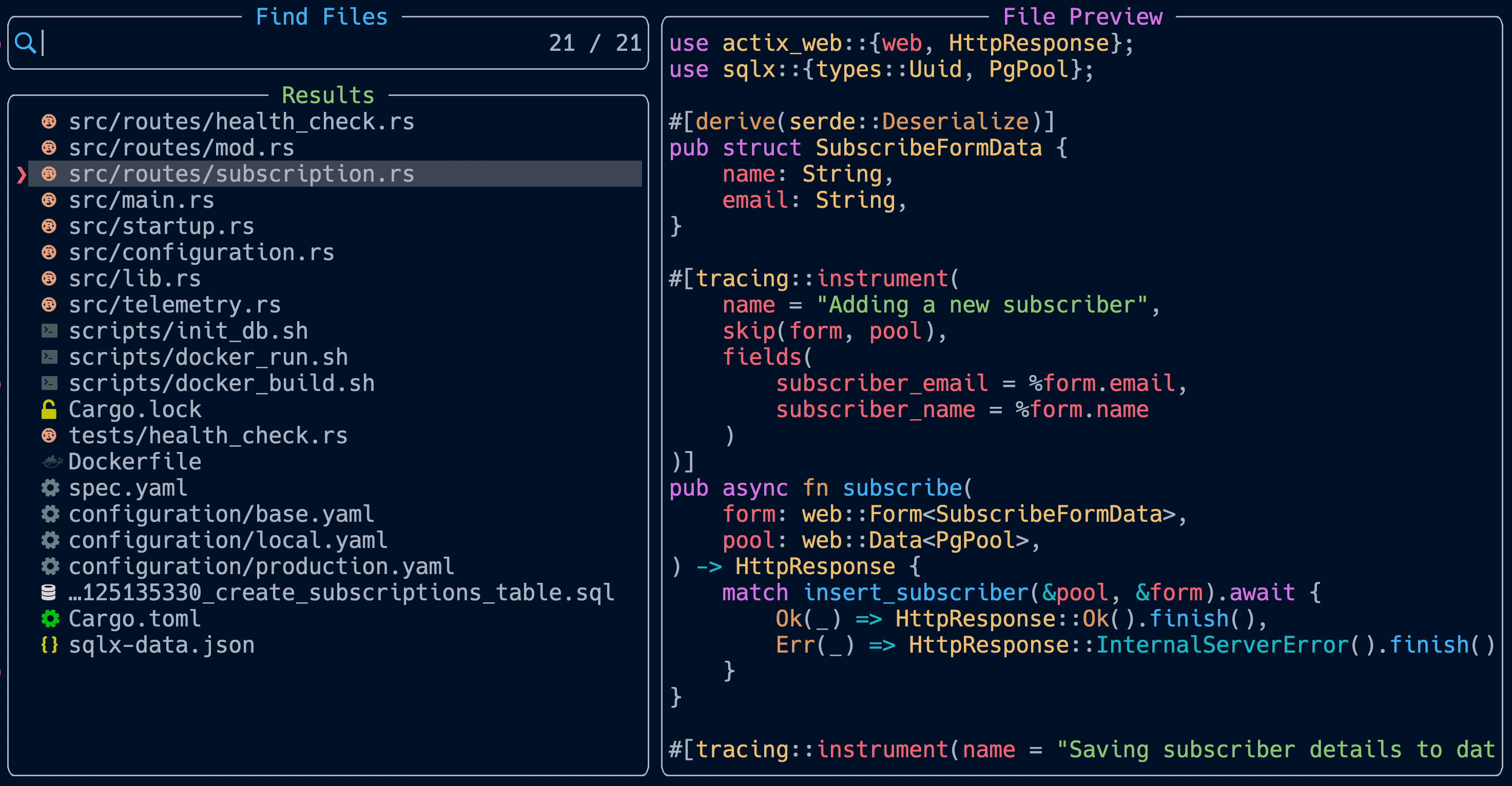The height and width of the screenshot is (786, 1512).
Task: Click the Rust icon beside src/telemetry.rs
Action: [49, 304]
